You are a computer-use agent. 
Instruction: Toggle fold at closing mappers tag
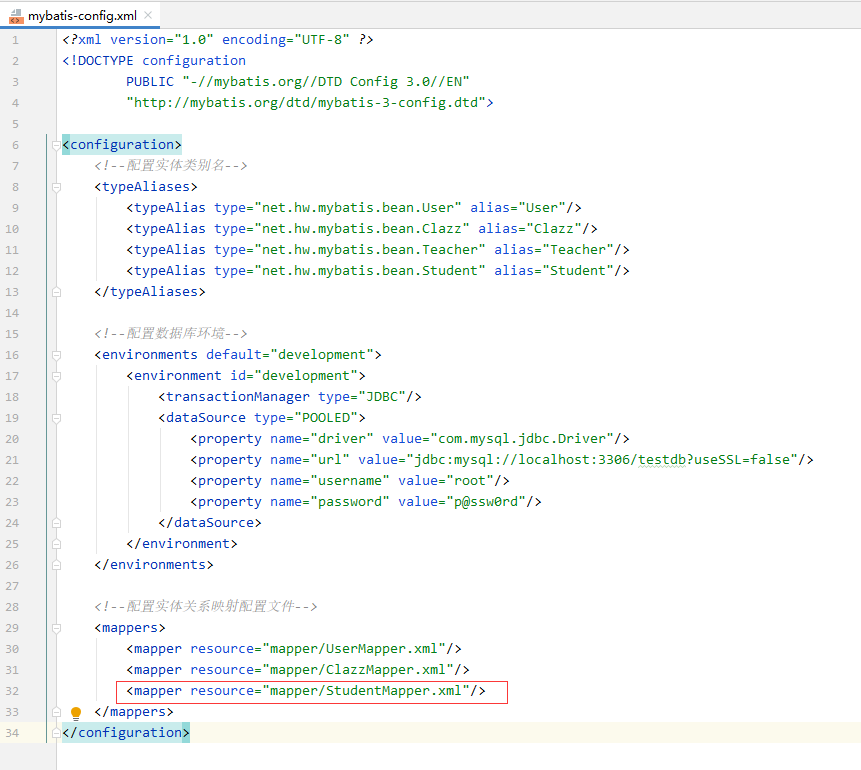pos(56,712)
